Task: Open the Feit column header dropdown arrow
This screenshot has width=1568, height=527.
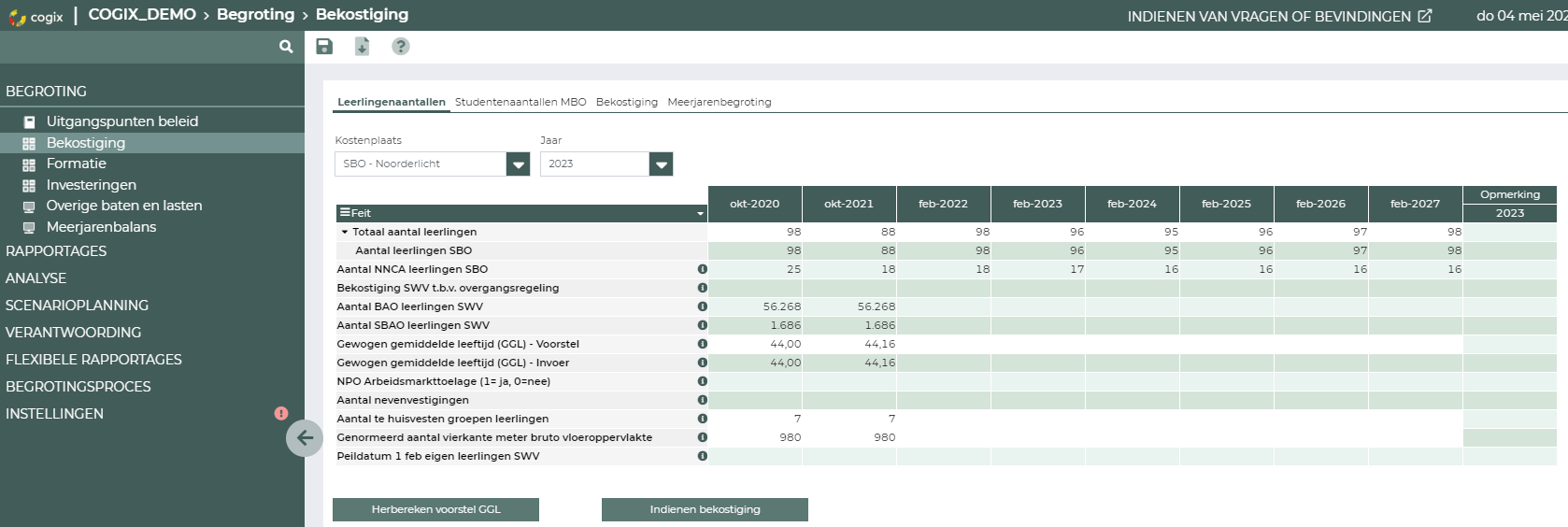Action: (x=700, y=214)
